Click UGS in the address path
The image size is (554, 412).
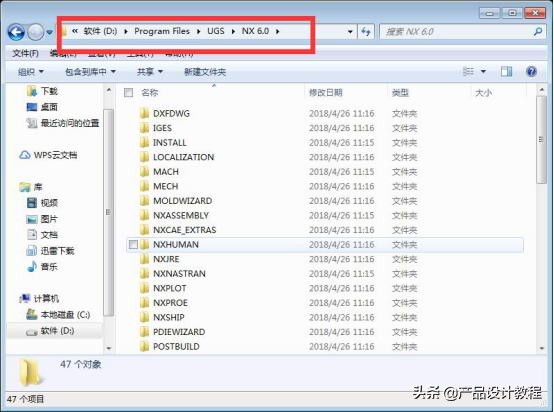pos(216,31)
